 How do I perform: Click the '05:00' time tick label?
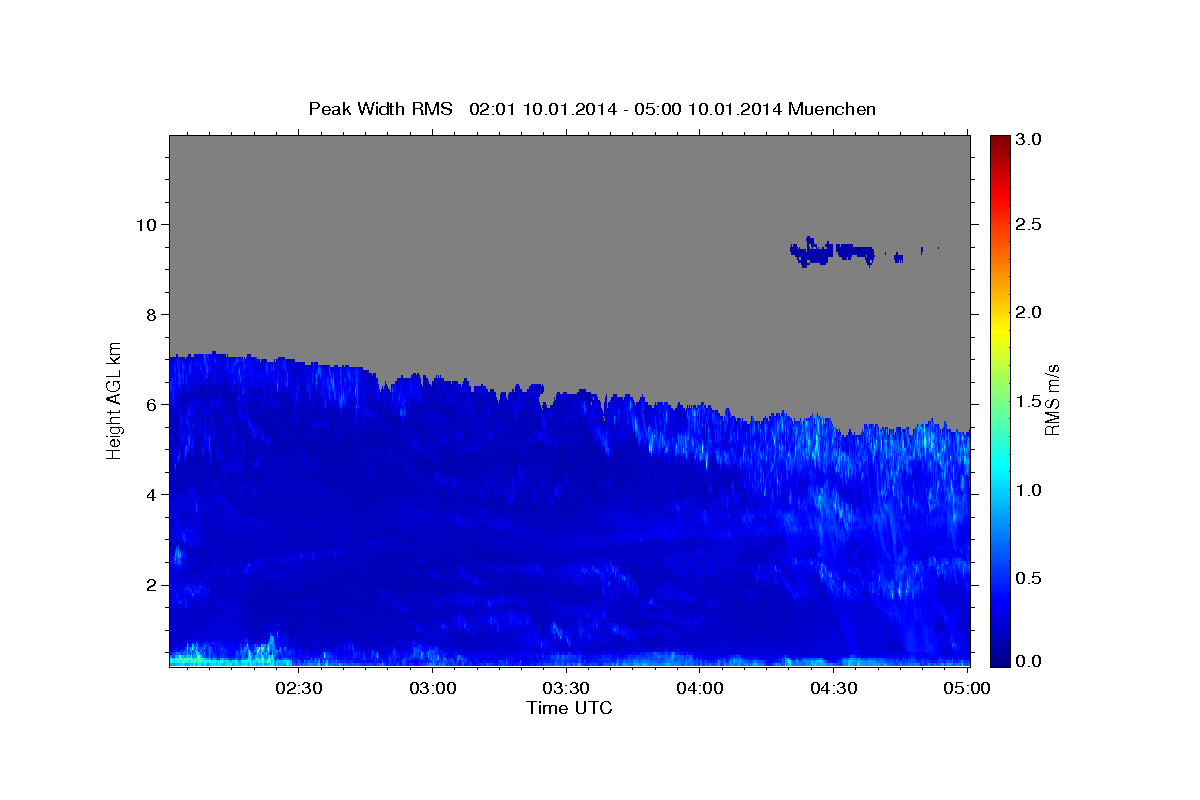966,689
